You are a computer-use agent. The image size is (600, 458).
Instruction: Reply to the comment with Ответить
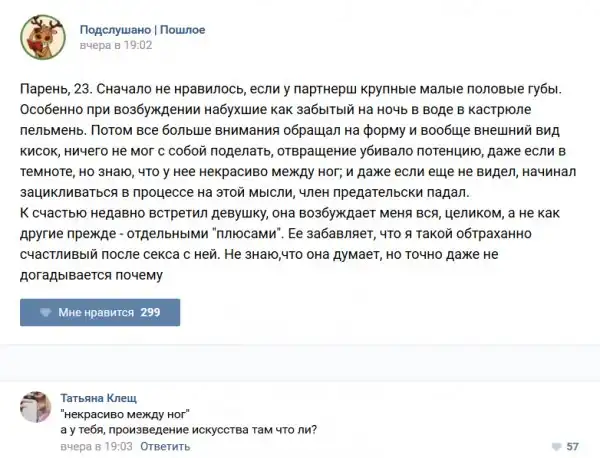[x=166, y=446]
